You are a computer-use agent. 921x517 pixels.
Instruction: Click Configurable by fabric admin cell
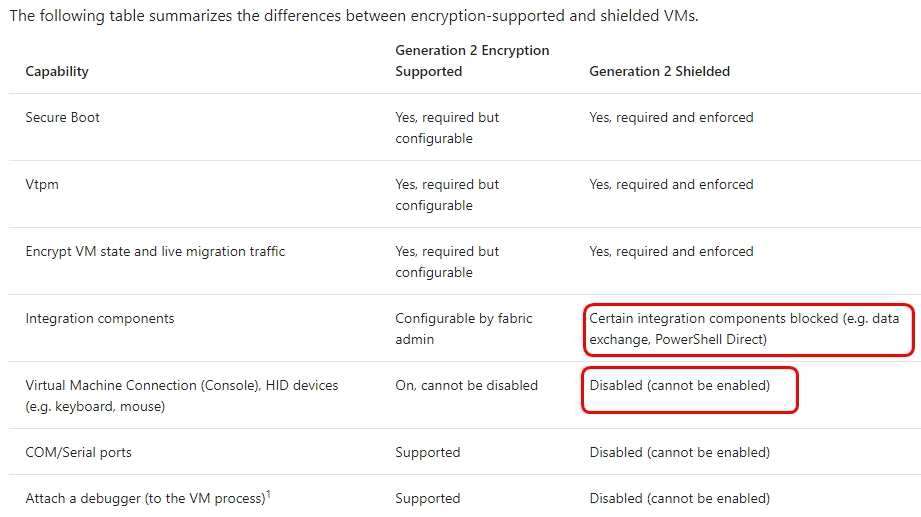coord(463,328)
